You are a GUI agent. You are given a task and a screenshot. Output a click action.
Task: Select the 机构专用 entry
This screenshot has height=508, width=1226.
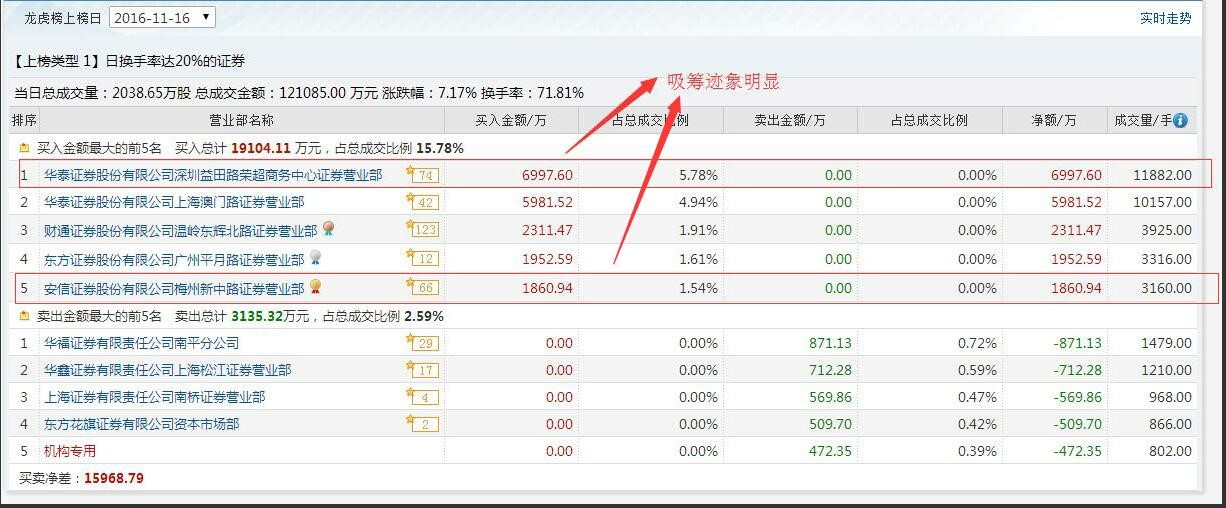[70, 451]
